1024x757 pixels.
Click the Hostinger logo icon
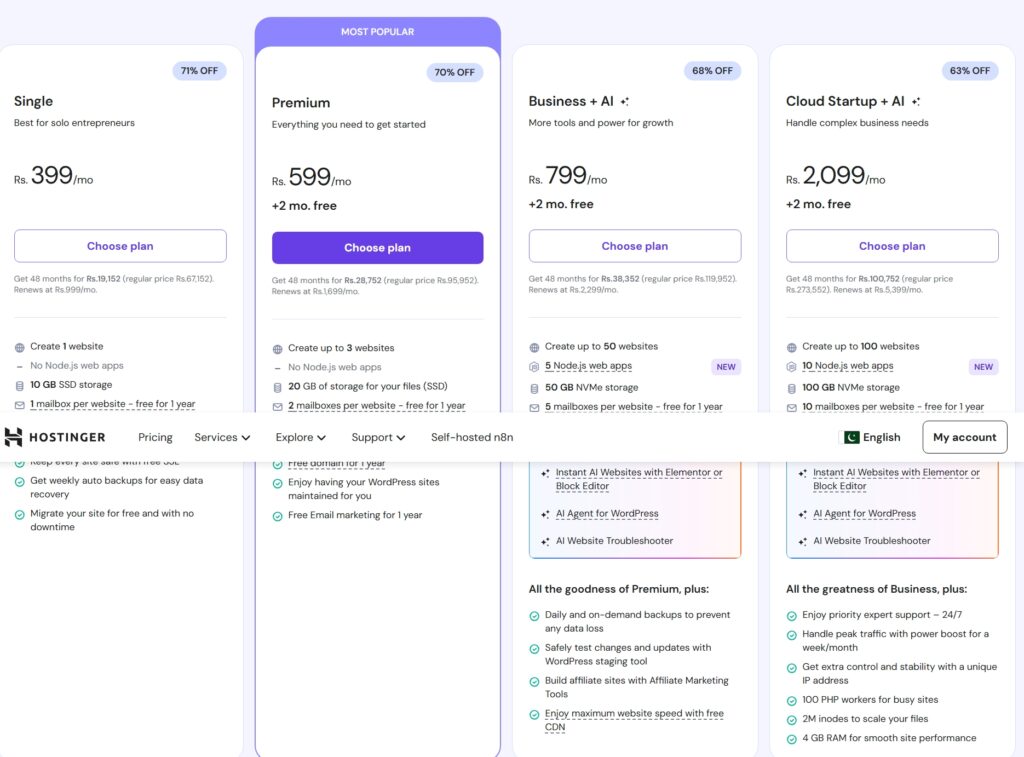[x=14, y=437]
